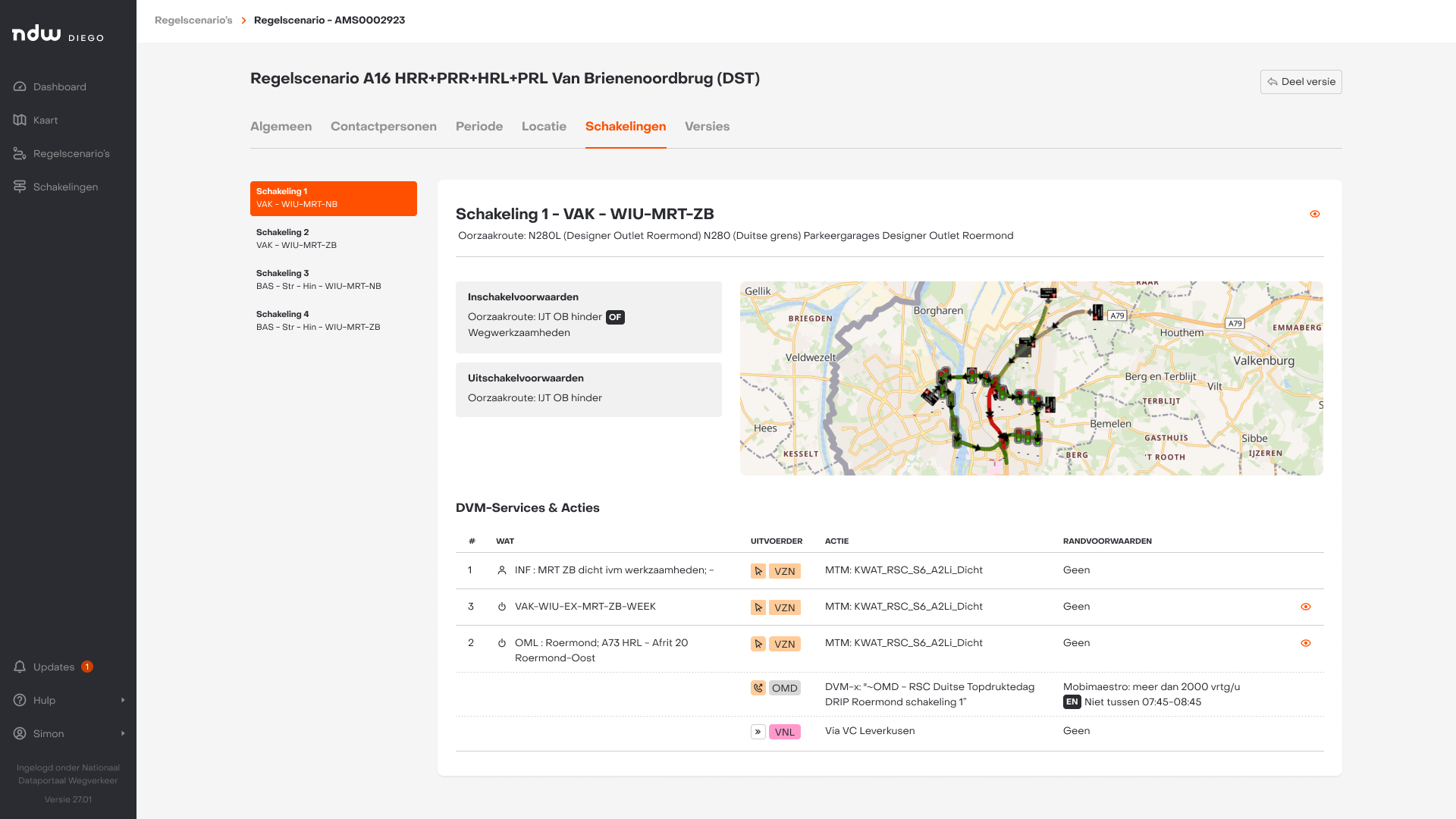Select Schakeling 3 BAS - Str - Hin - WIU-MRT-NB
Viewport: 1456px width, 819px height.
coord(334,280)
